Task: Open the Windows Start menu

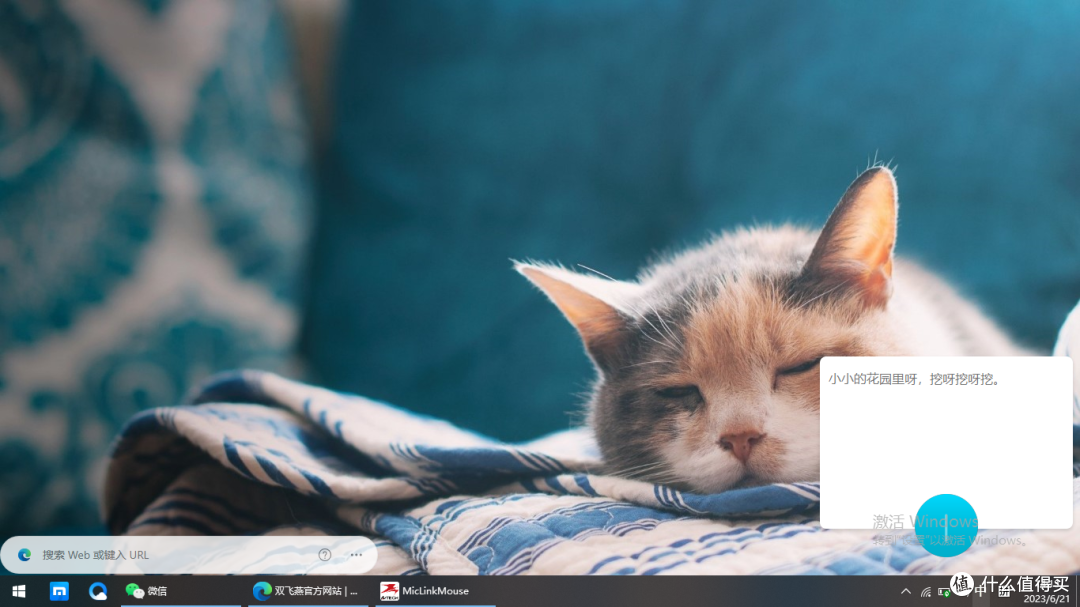Action: click(19, 591)
